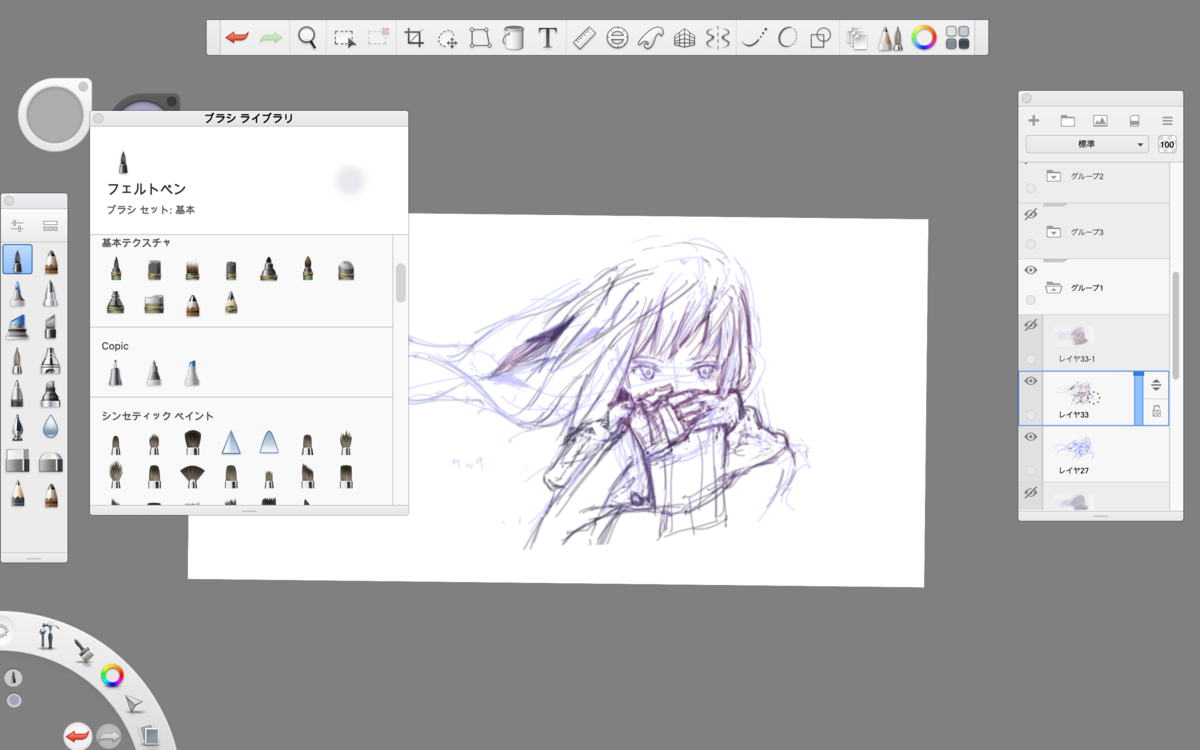
Task: Open the color wheel in corner lagoon
Action: pos(112,676)
